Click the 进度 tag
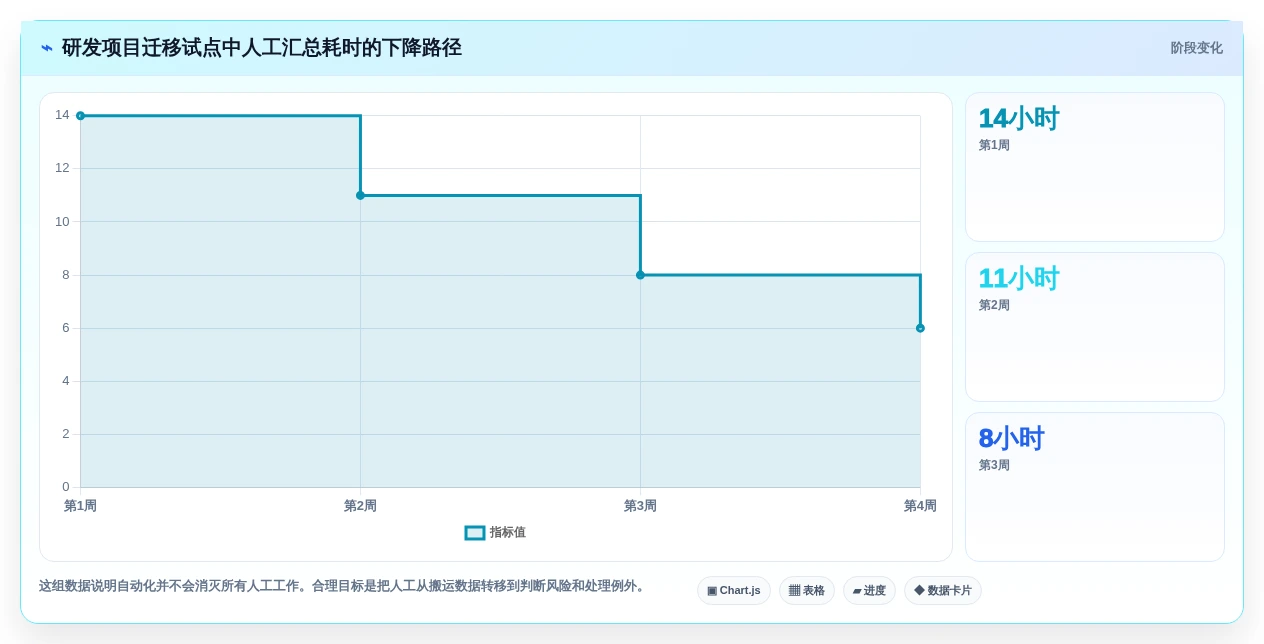Viewport: 1264px width, 644px height. coord(869,590)
